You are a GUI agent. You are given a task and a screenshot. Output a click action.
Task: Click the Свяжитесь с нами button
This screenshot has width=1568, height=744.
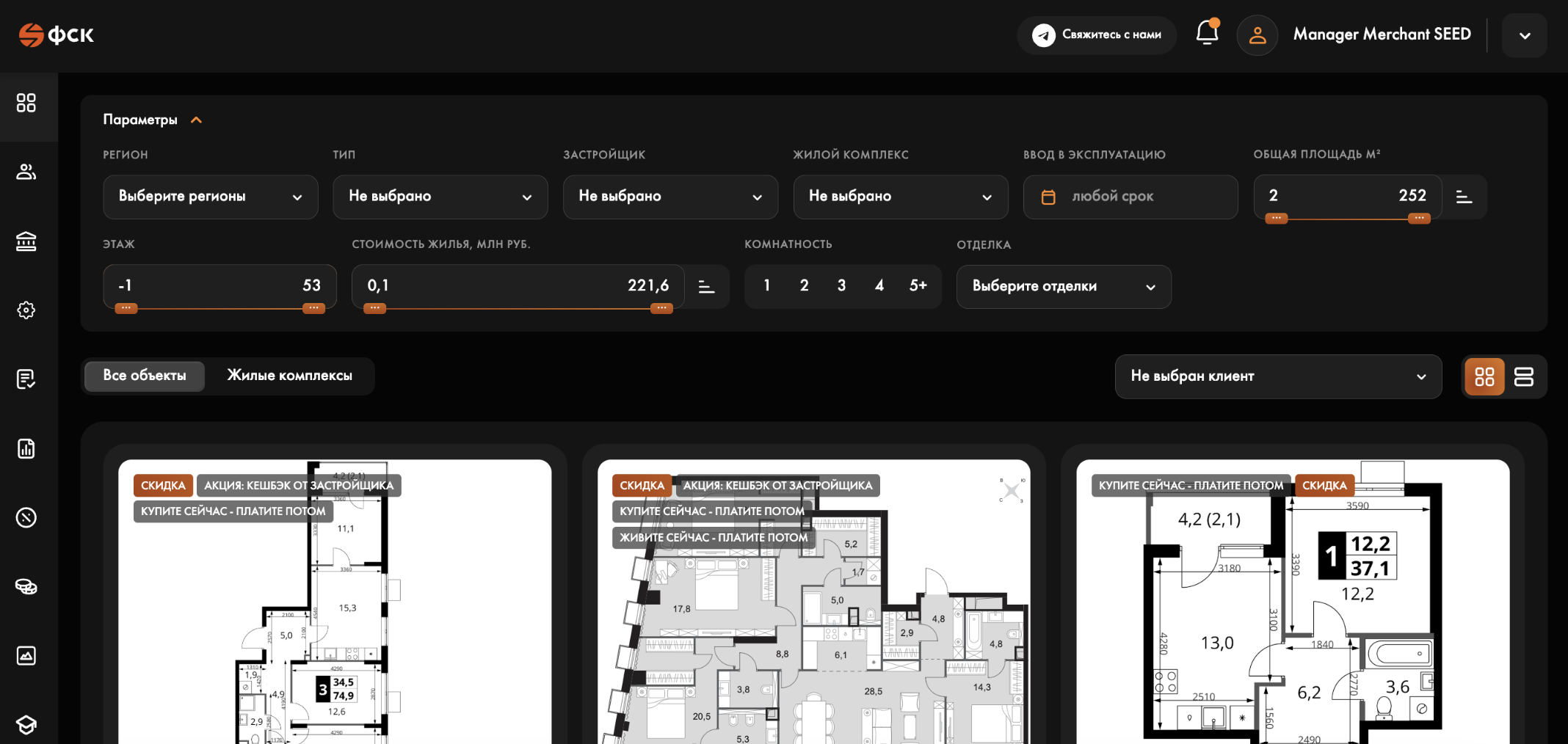pos(1097,34)
